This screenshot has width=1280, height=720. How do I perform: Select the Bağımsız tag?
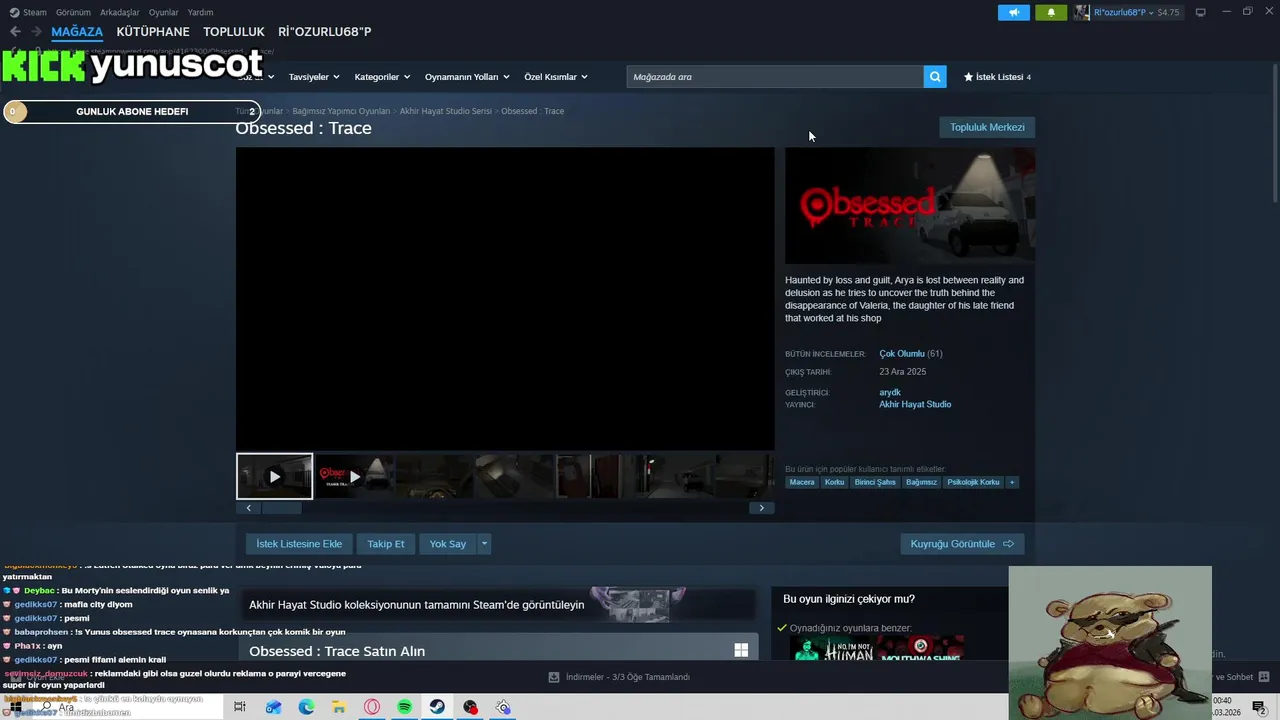[x=921, y=482]
